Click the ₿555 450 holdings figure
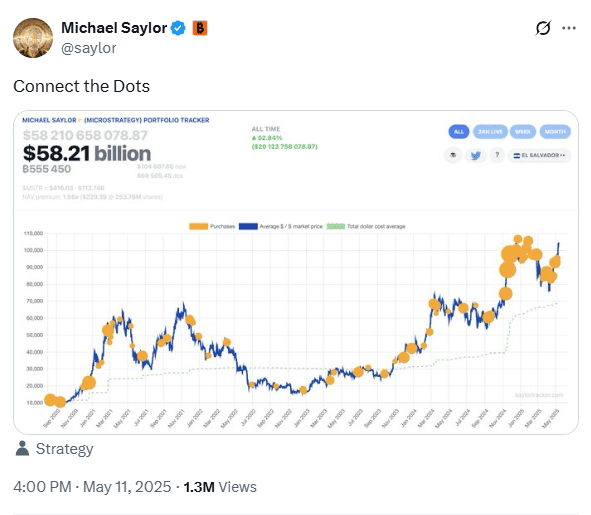The image size is (591, 515). pyautogui.click(x=47, y=169)
